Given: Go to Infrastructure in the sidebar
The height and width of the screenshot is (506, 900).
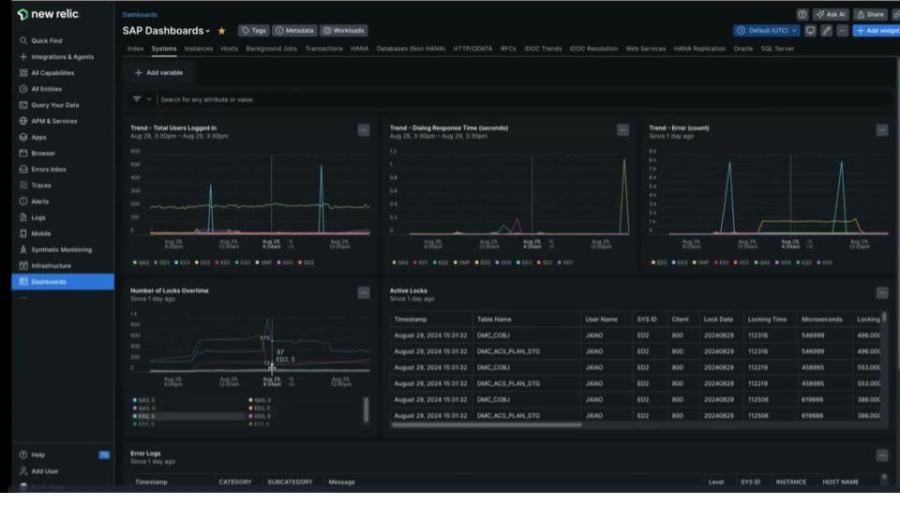Looking at the screenshot, I should point(51,266).
